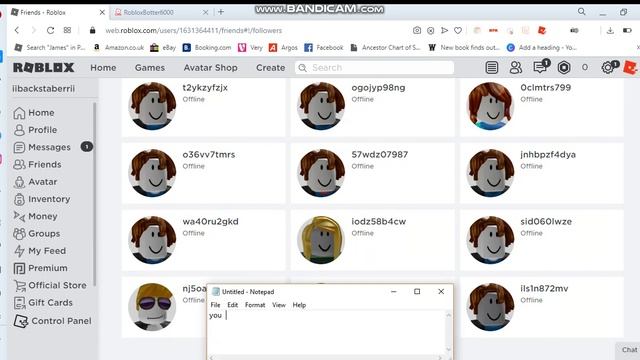Image resolution: width=640 pixels, height=360 pixels.
Task: Open sidebar Money icon
Action: coord(19,216)
